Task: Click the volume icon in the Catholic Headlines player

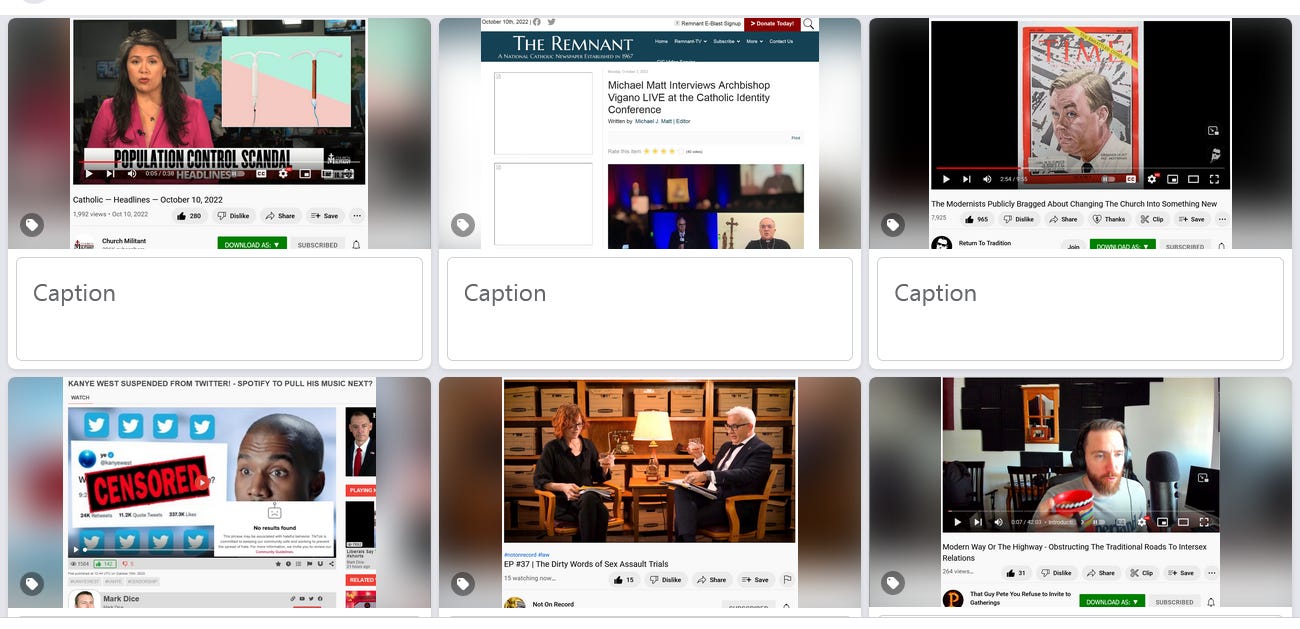Action: click(131, 174)
